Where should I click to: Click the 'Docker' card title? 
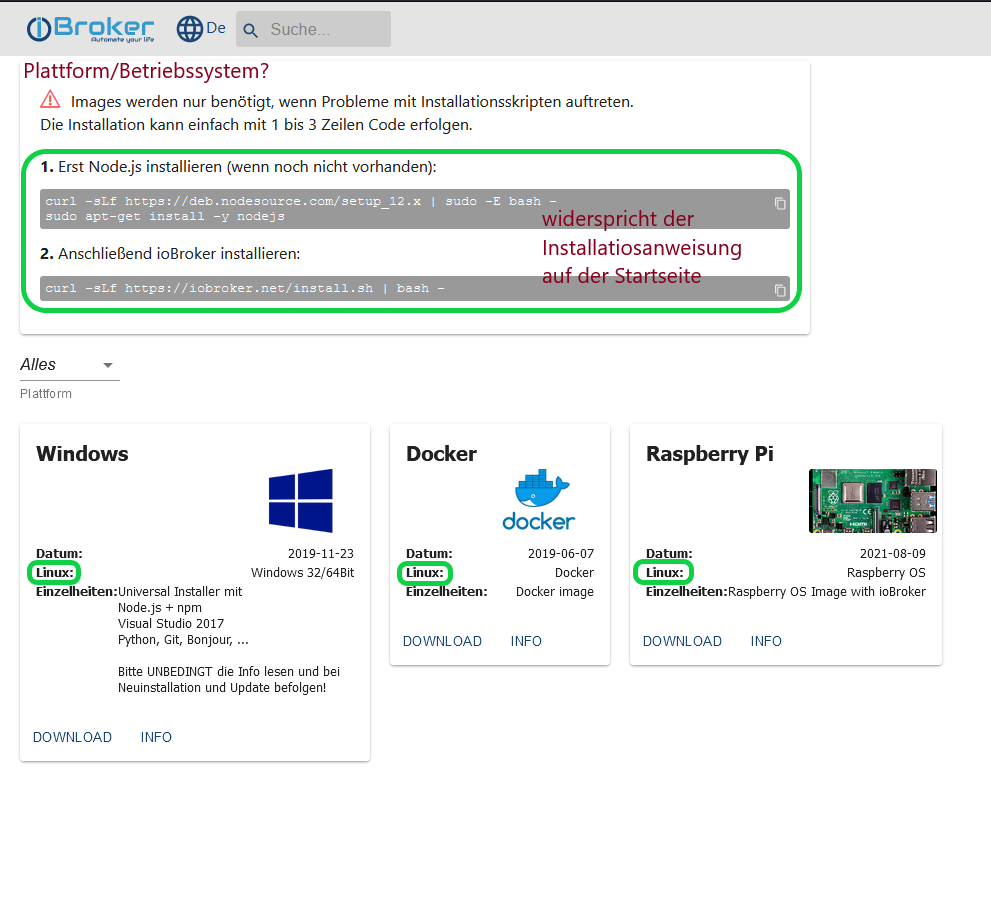441,454
